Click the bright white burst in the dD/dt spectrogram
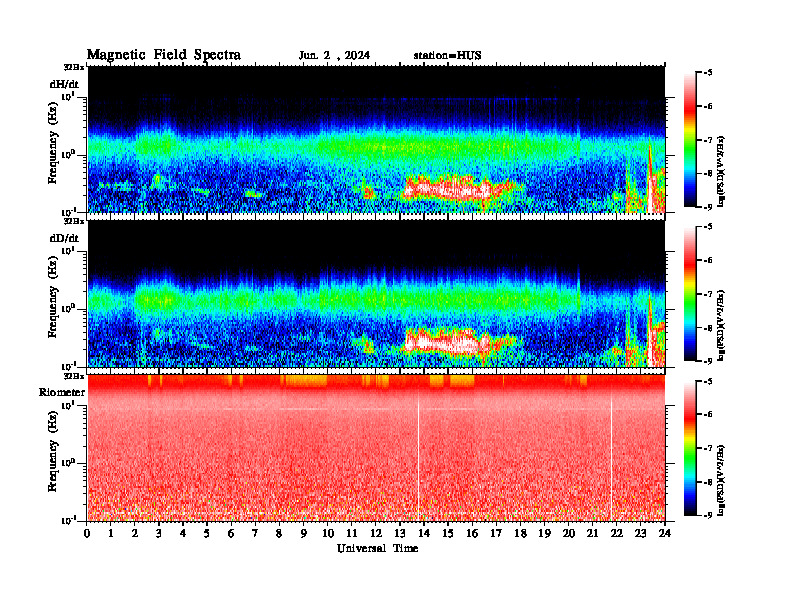The image size is (792, 612). 447,343
